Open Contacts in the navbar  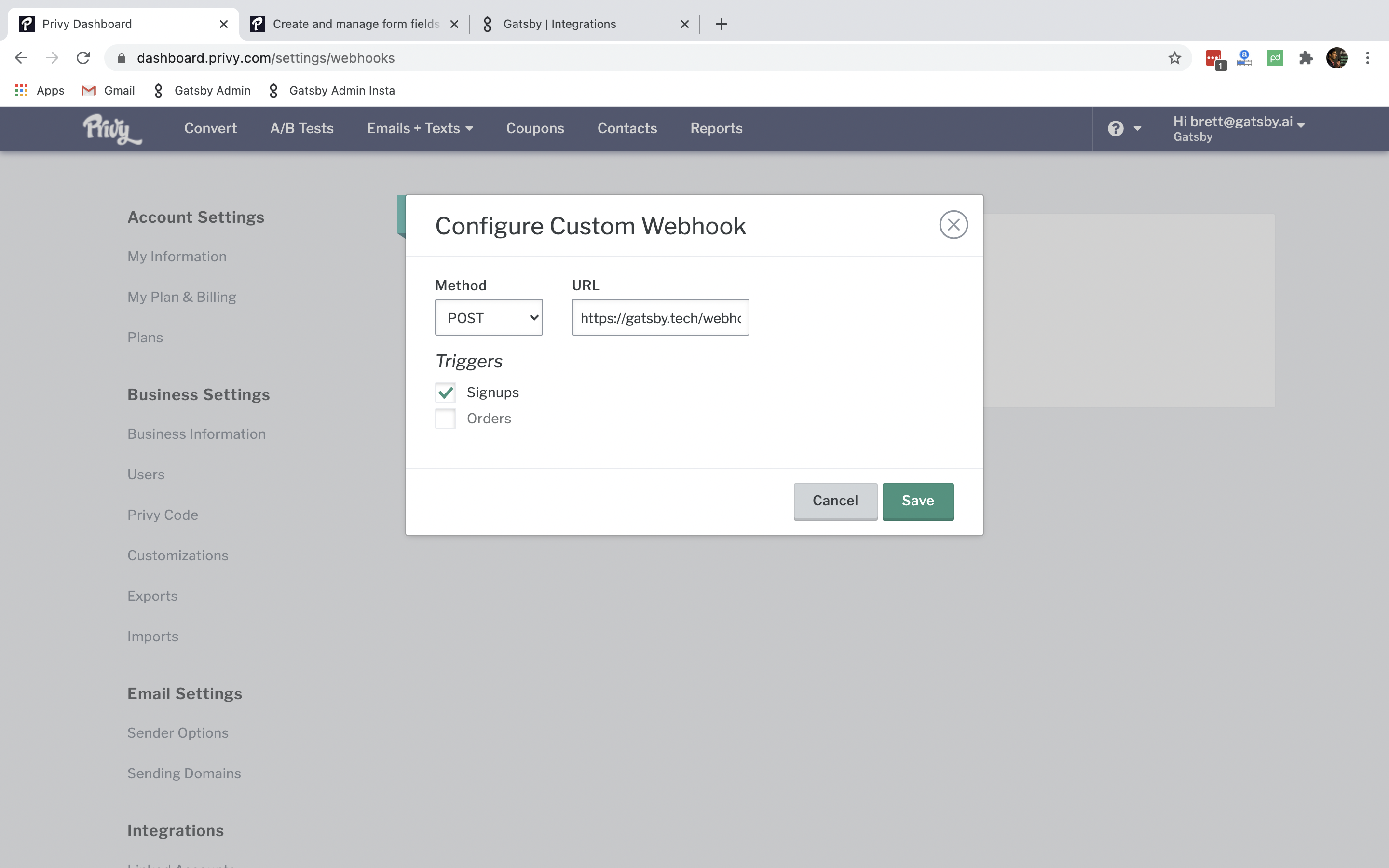[x=627, y=129]
